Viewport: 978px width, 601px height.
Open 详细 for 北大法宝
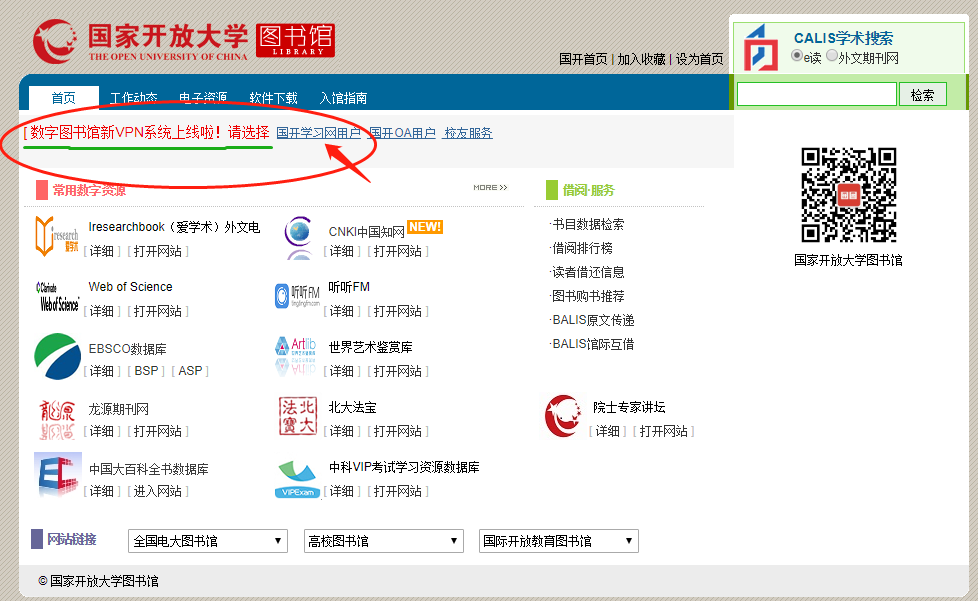pos(342,431)
